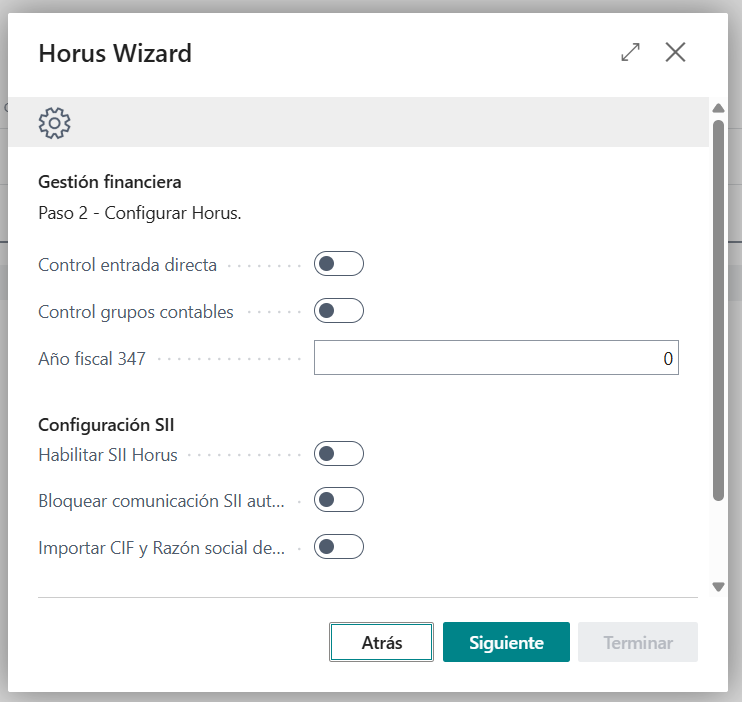Click the Gestión financiera heading
The image size is (742, 702).
point(110,182)
